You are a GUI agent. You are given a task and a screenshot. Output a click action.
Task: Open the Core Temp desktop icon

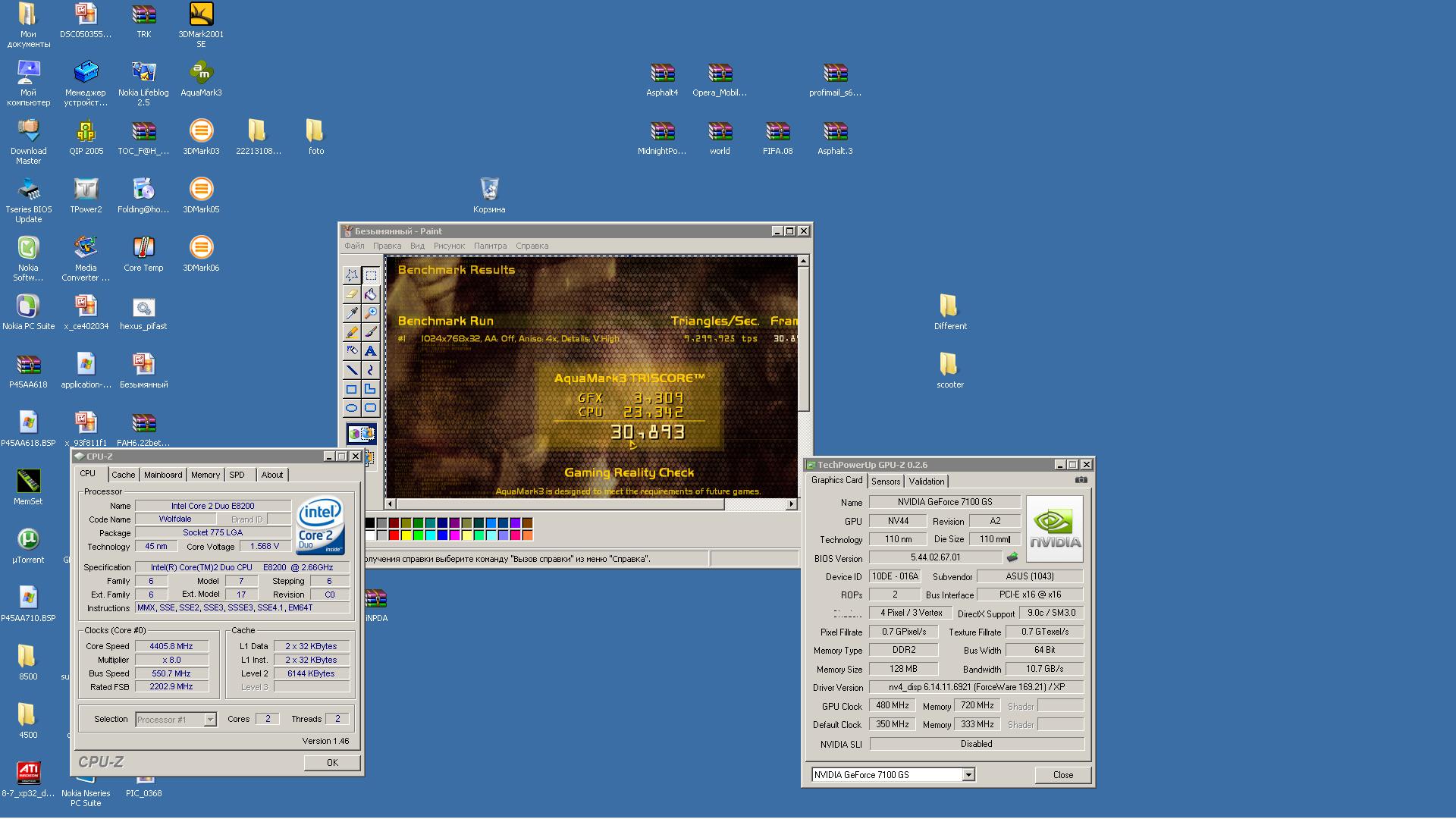tap(143, 254)
